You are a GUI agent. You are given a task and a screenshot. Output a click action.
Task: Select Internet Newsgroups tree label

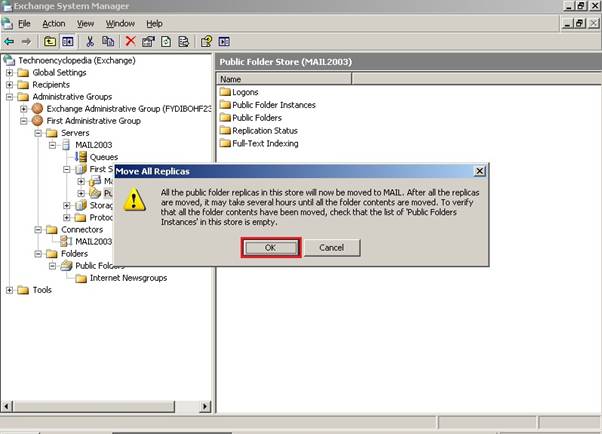(x=128, y=278)
